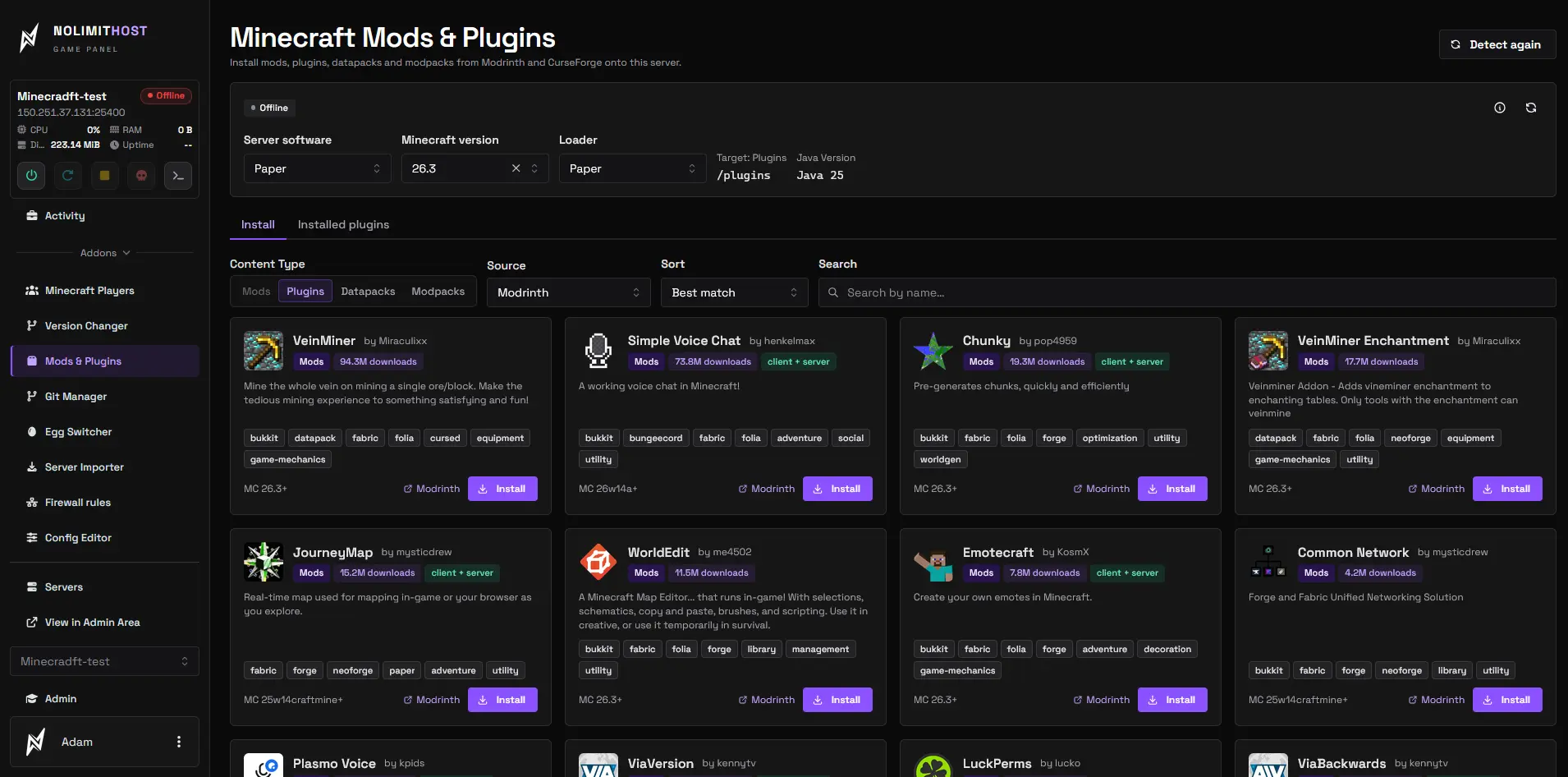
Task: Click the Detect again button
Action: (x=1497, y=44)
